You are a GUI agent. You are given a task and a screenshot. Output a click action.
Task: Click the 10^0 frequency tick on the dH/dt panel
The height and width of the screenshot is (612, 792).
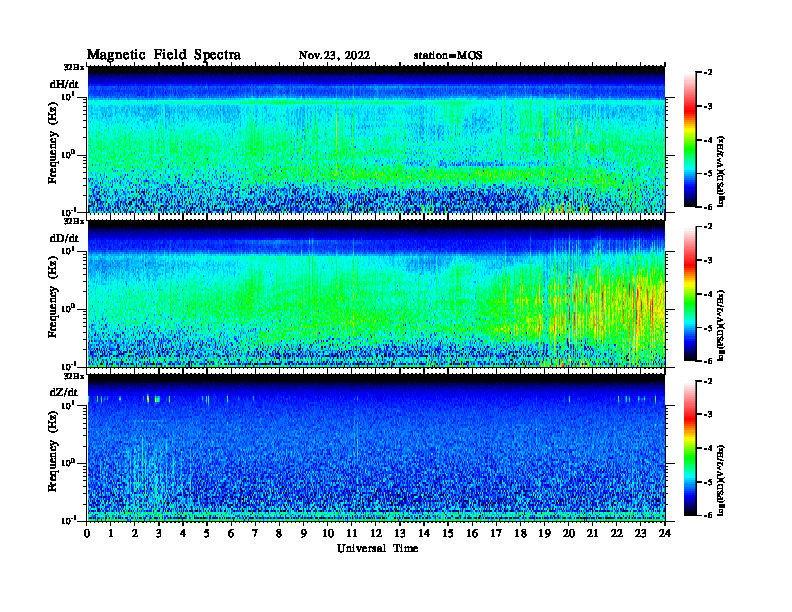tap(69, 154)
